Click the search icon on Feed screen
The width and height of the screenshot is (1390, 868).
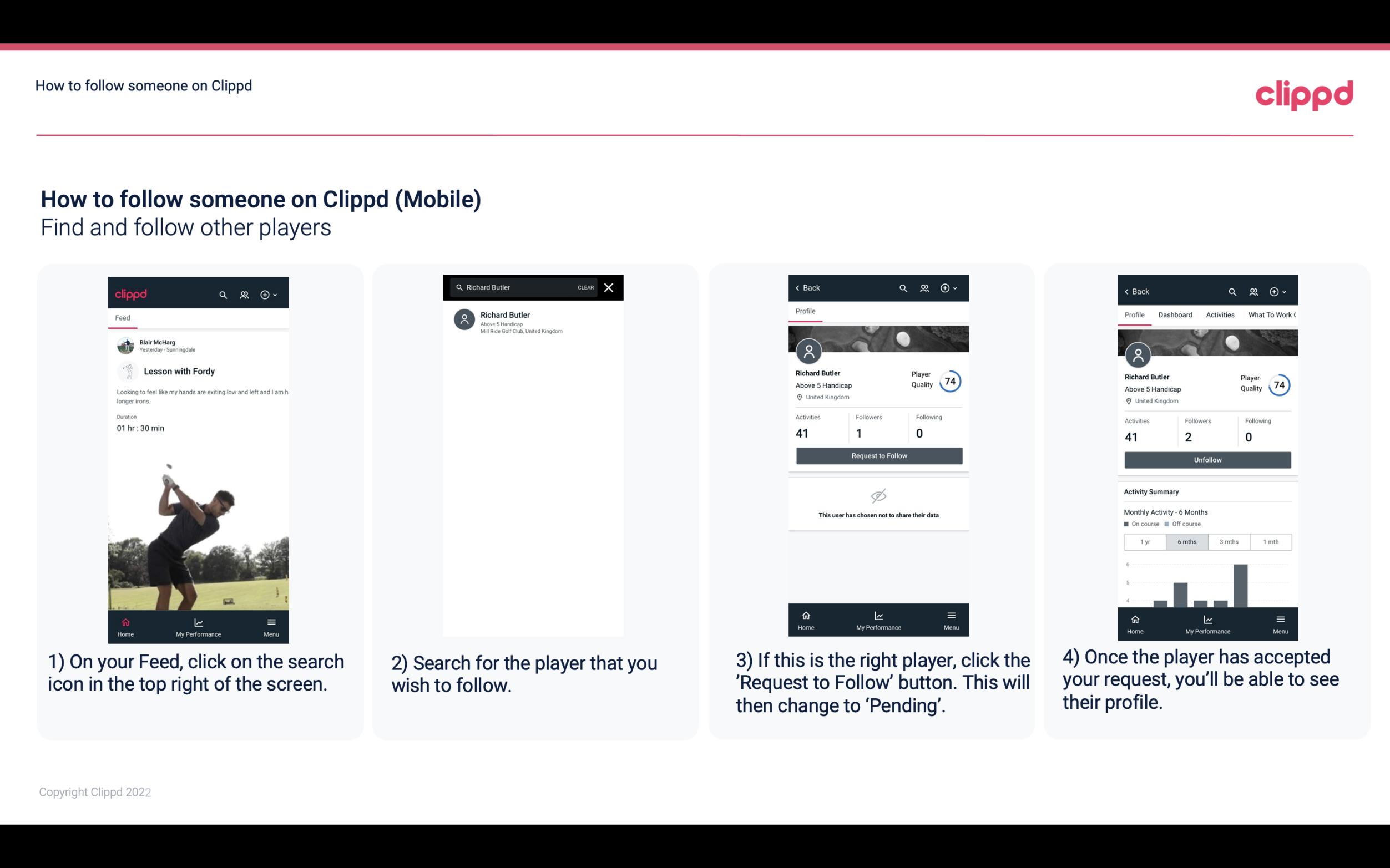tap(222, 293)
